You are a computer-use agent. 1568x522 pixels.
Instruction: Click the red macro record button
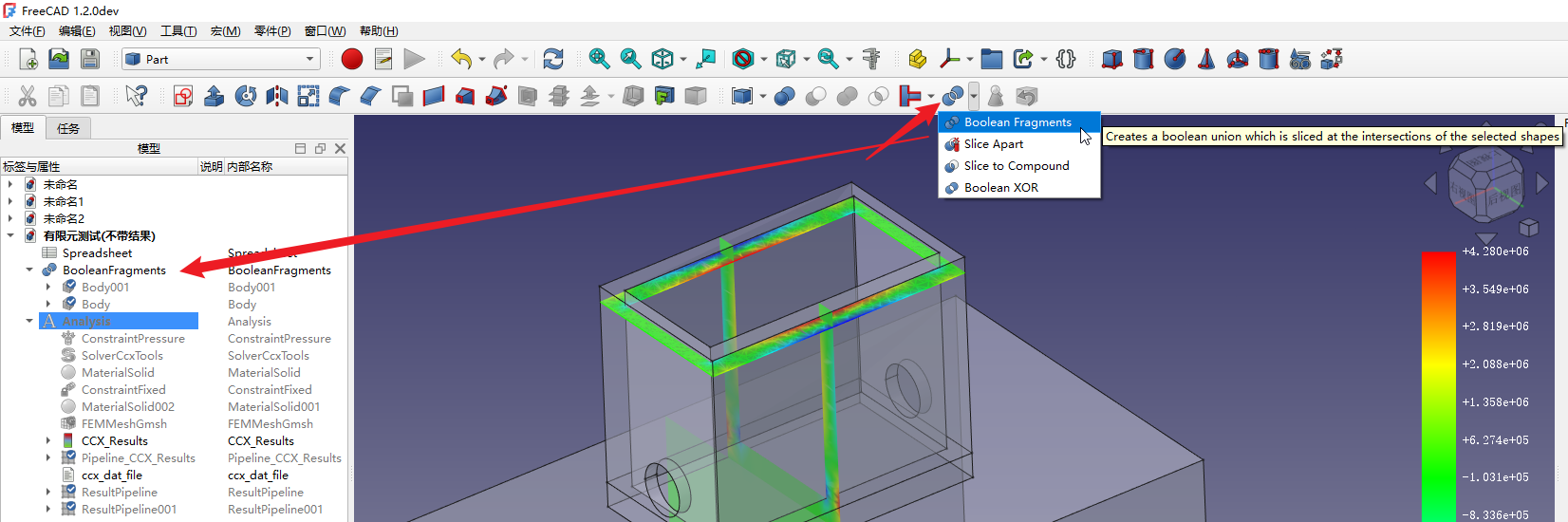352,59
